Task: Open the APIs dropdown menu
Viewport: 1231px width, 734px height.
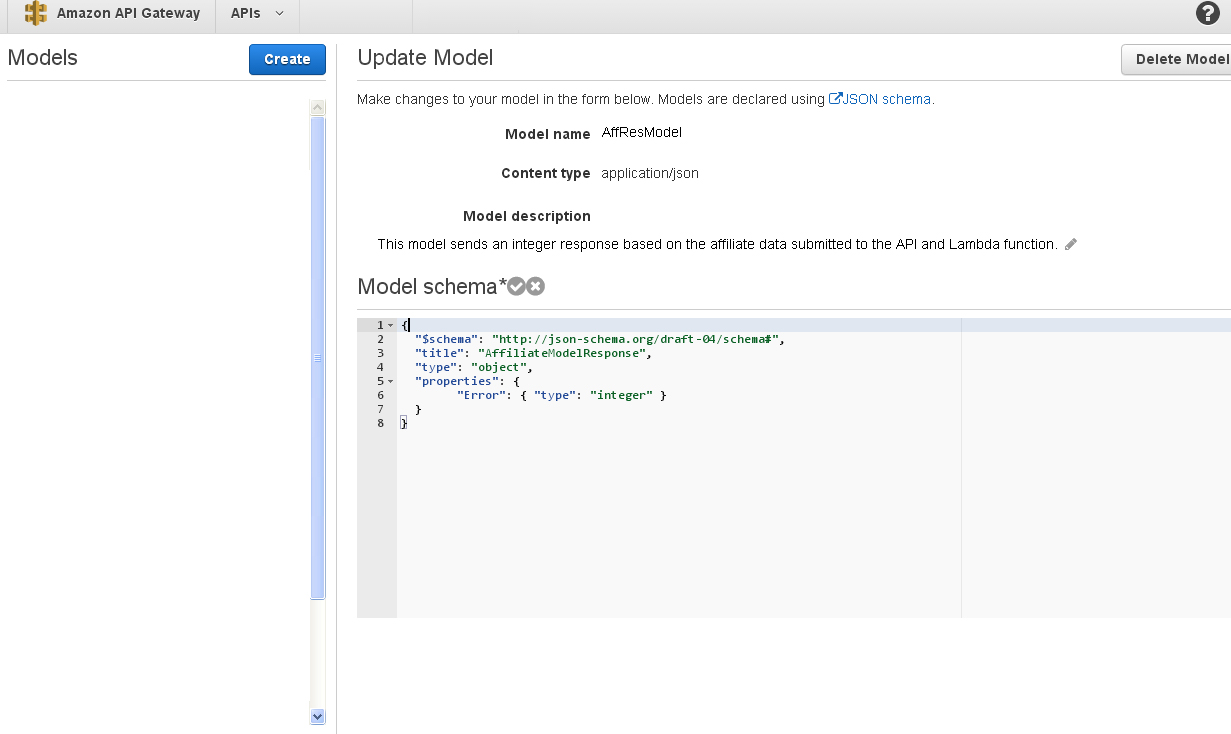Action: (x=257, y=14)
